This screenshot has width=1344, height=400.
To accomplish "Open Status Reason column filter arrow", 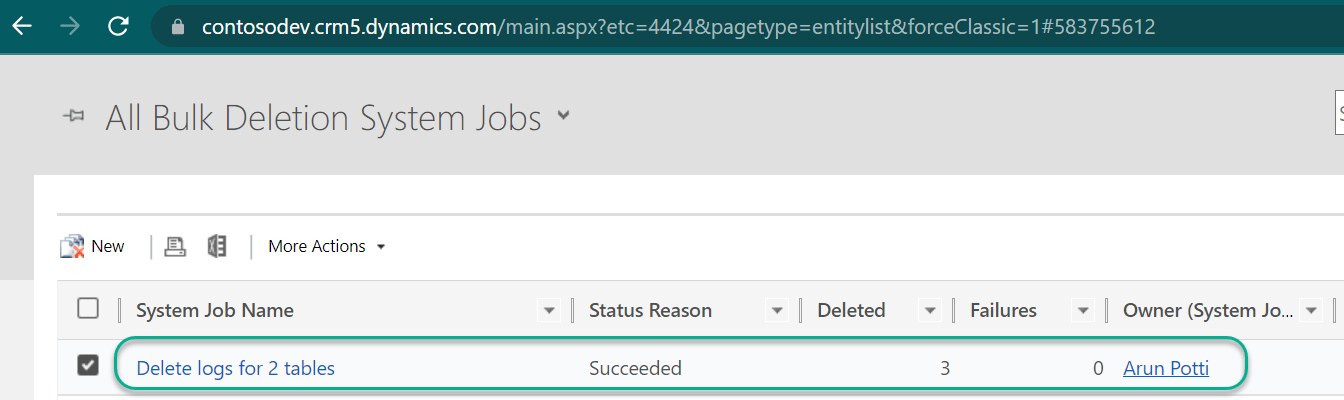I will tap(777, 311).
